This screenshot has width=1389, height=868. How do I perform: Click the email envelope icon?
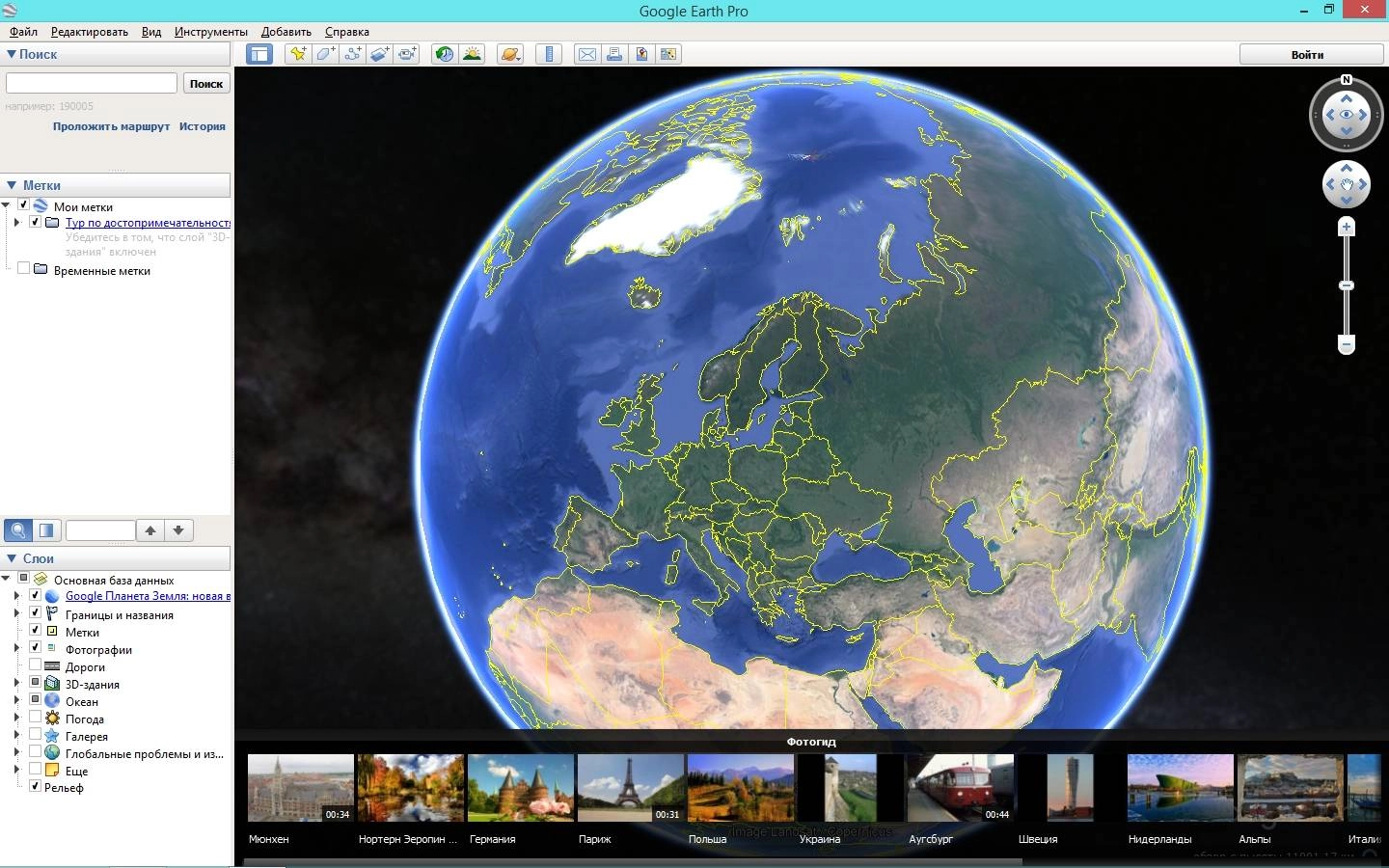pyautogui.click(x=586, y=54)
